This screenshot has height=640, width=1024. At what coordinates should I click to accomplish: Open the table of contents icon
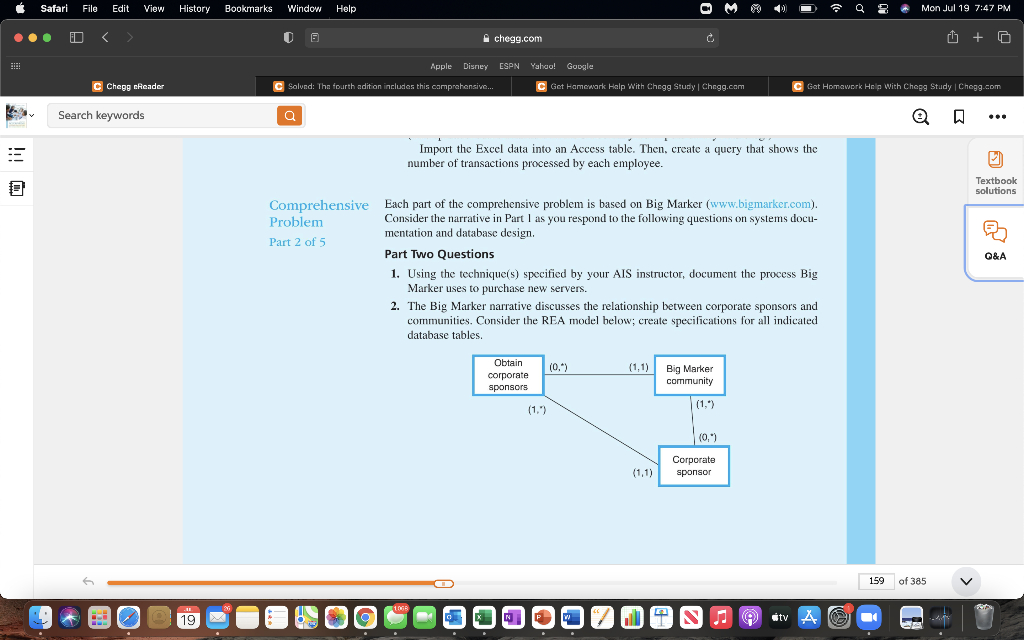coord(15,155)
